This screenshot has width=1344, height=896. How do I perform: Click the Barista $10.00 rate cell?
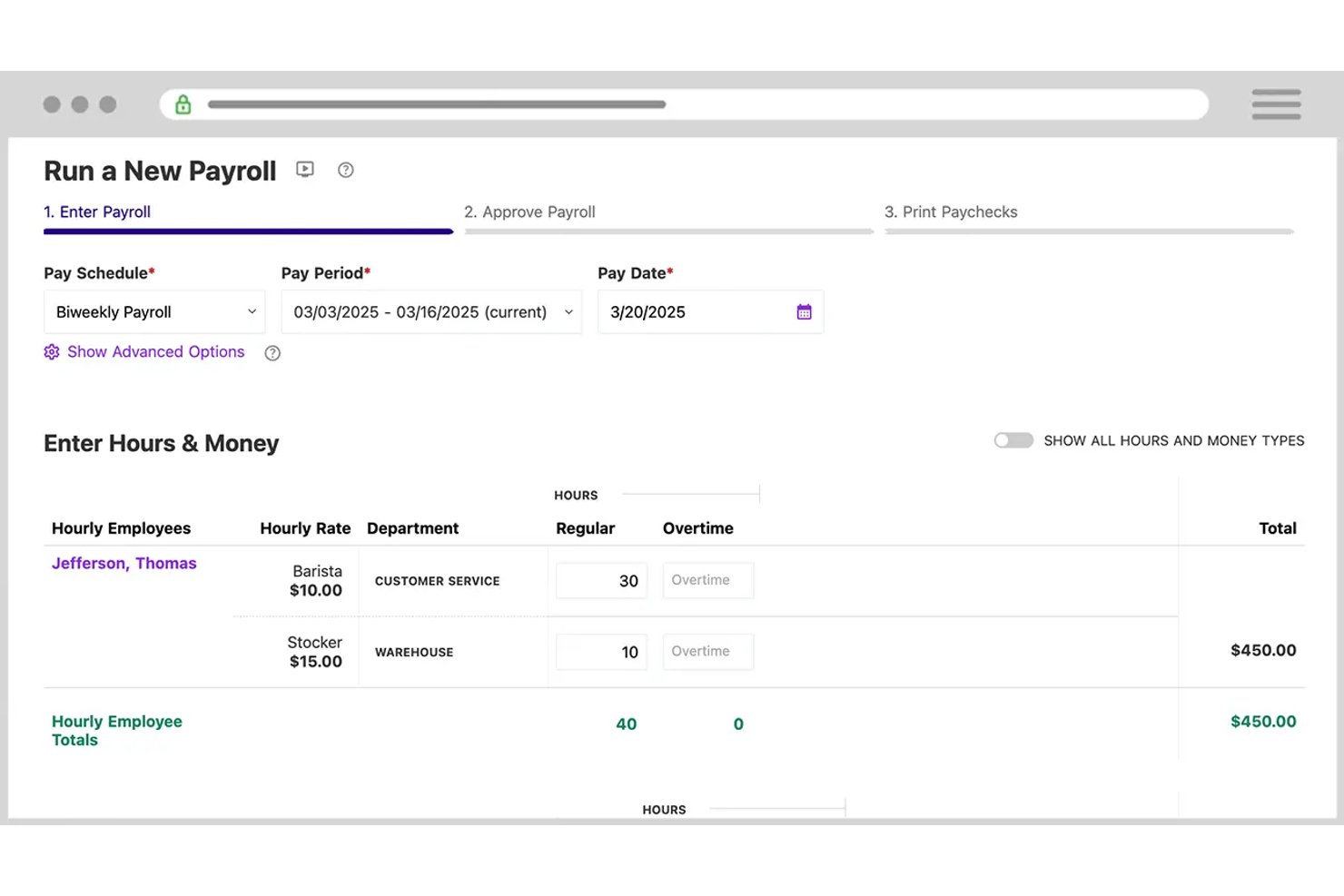coord(316,581)
